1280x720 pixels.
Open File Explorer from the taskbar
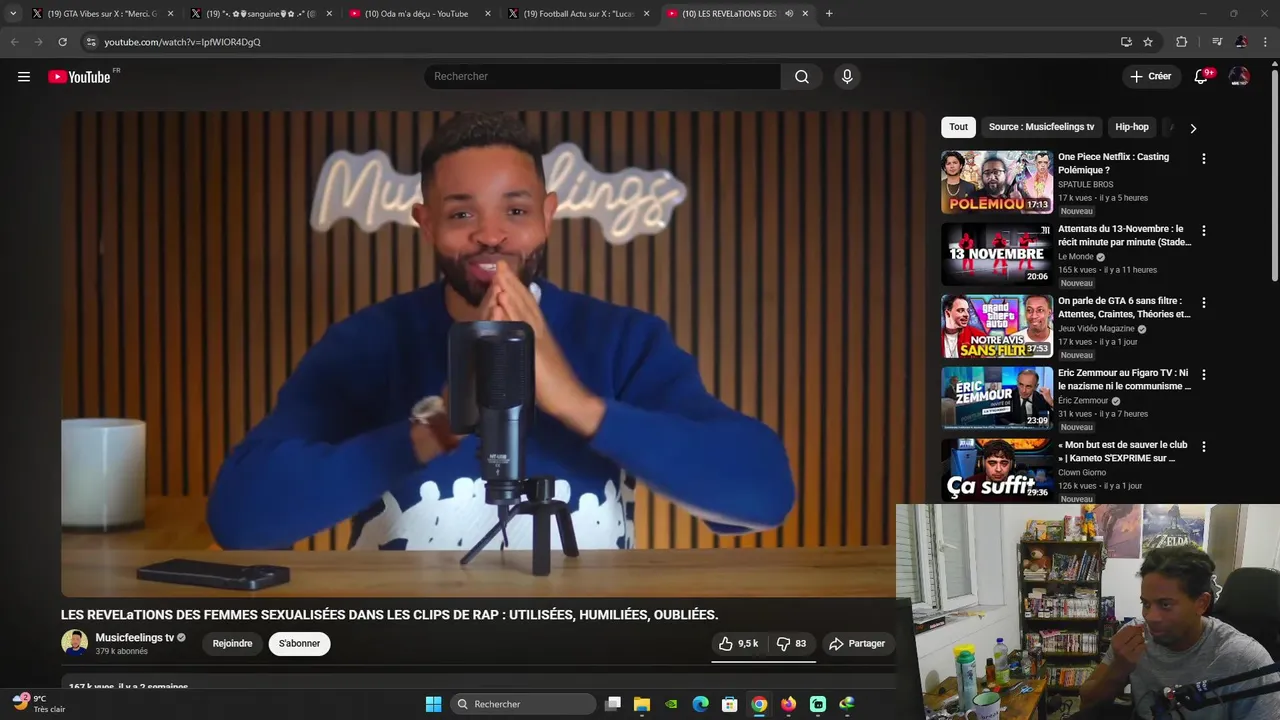pyautogui.click(x=642, y=704)
